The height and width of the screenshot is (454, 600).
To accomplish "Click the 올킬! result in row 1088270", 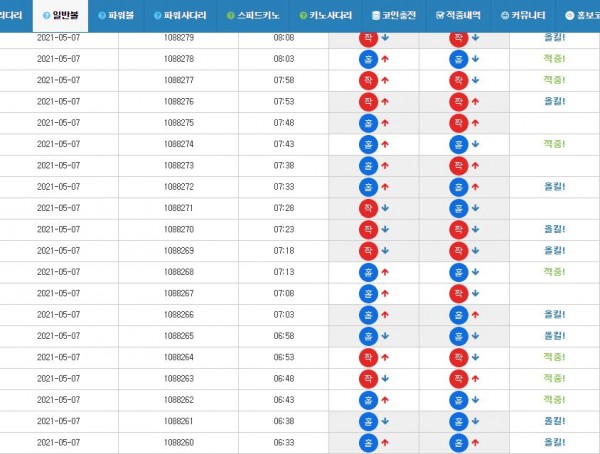I will 554,229.
